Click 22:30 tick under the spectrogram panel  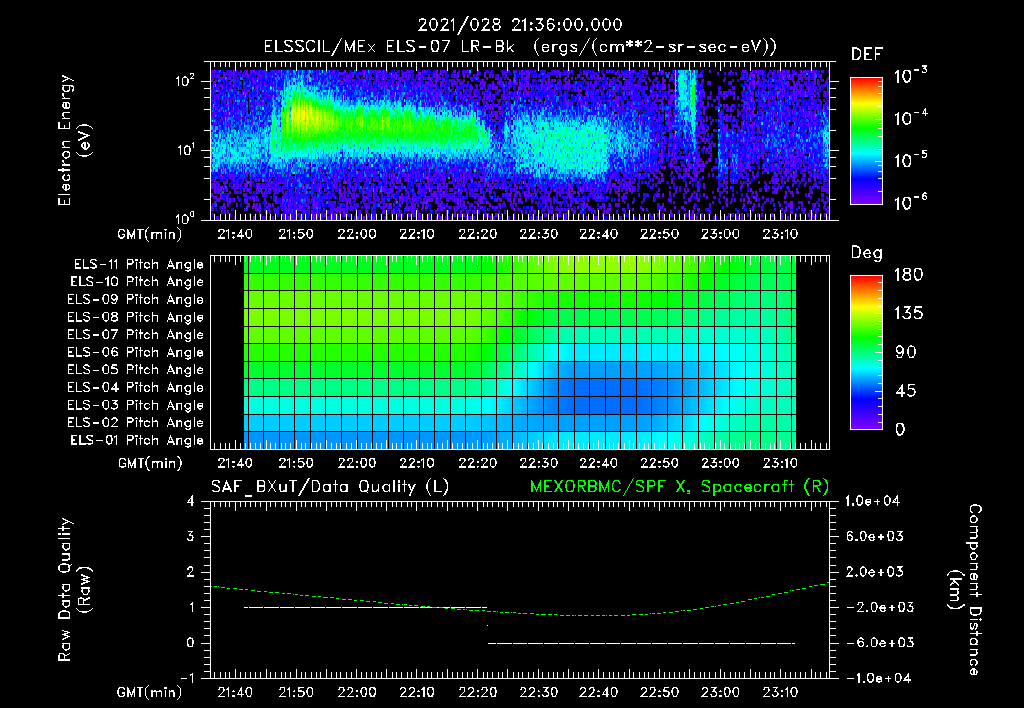538,234
